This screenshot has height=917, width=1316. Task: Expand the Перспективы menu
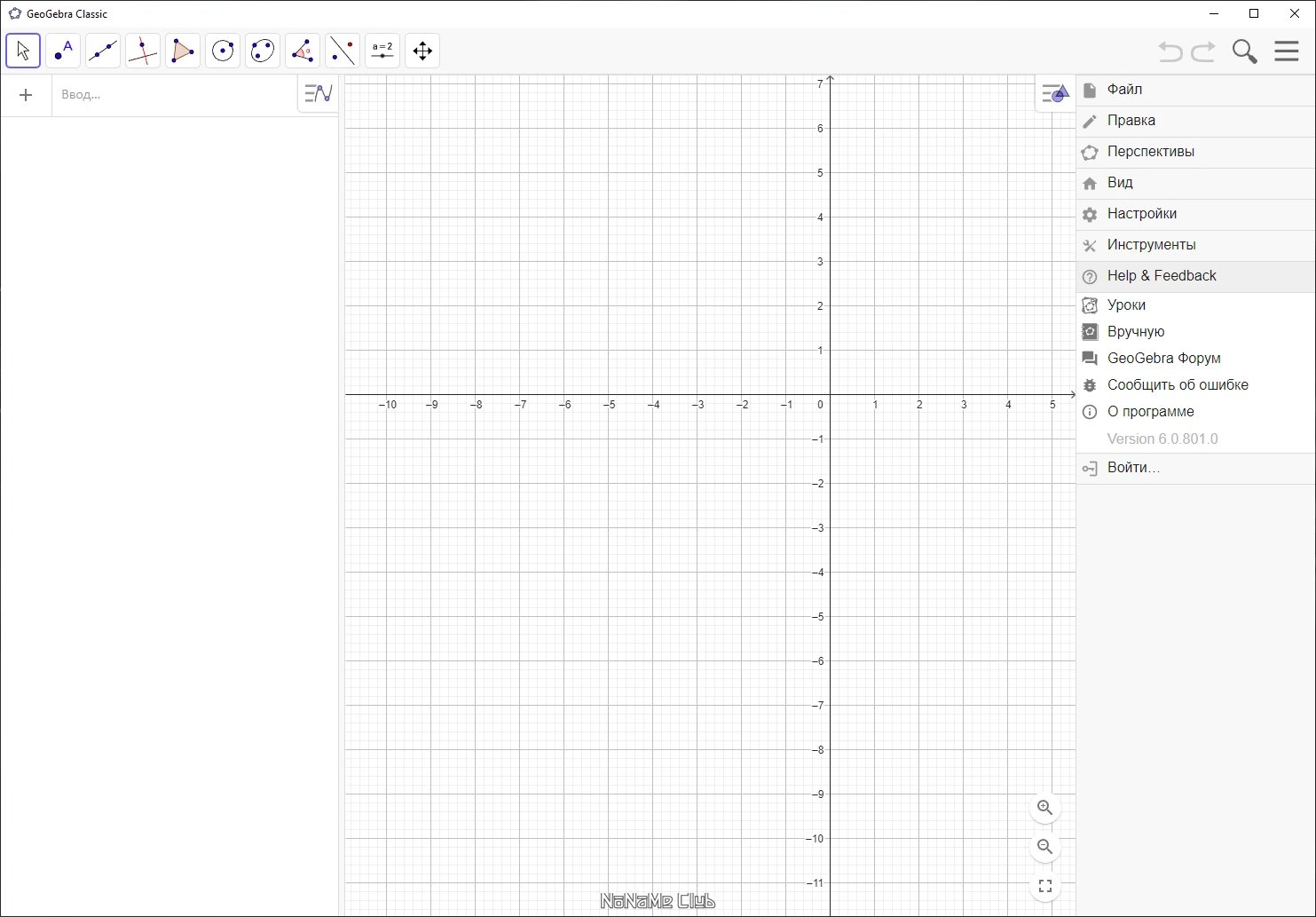(1196, 152)
